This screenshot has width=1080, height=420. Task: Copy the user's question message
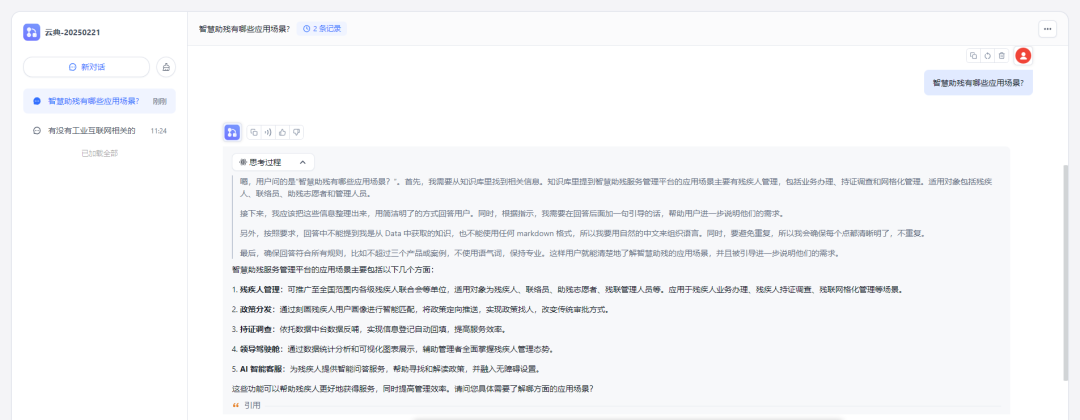(x=973, y=56)
